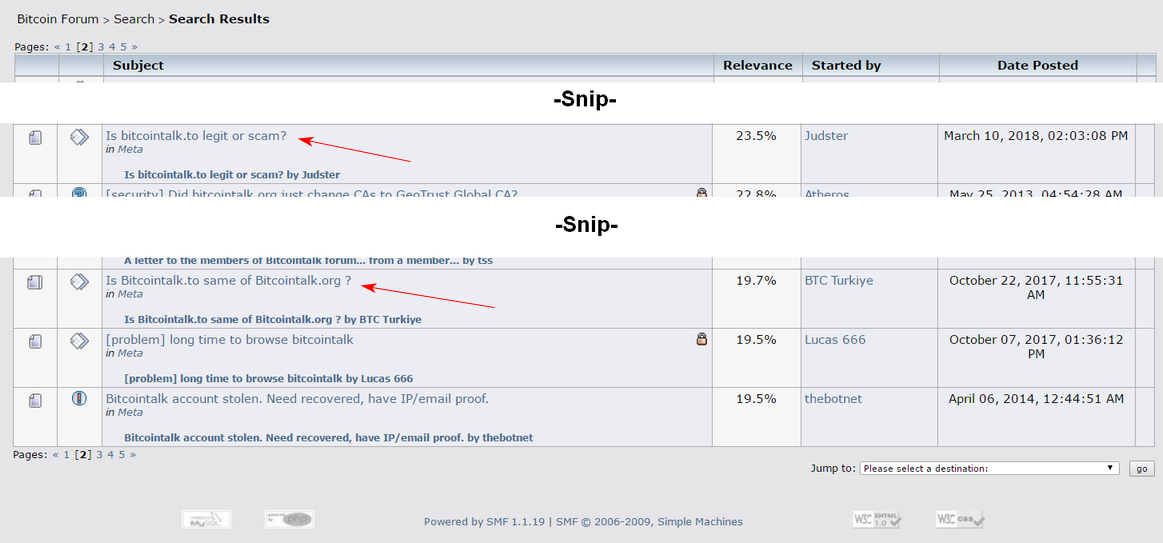The width and height of the screenshot is (1163, 543).
Task: Open topic 'Is bitcointalk.to legit or scam?'
Action: point(196,136)
